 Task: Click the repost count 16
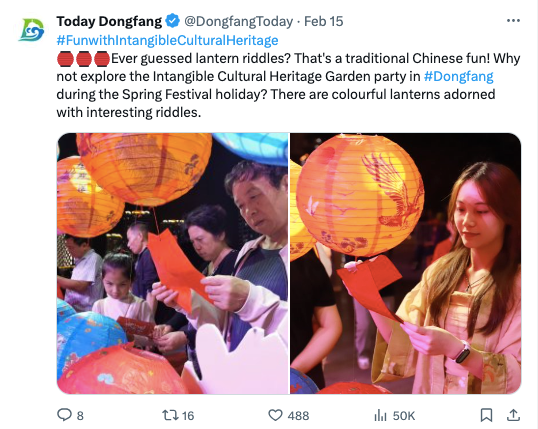[188, 416]
